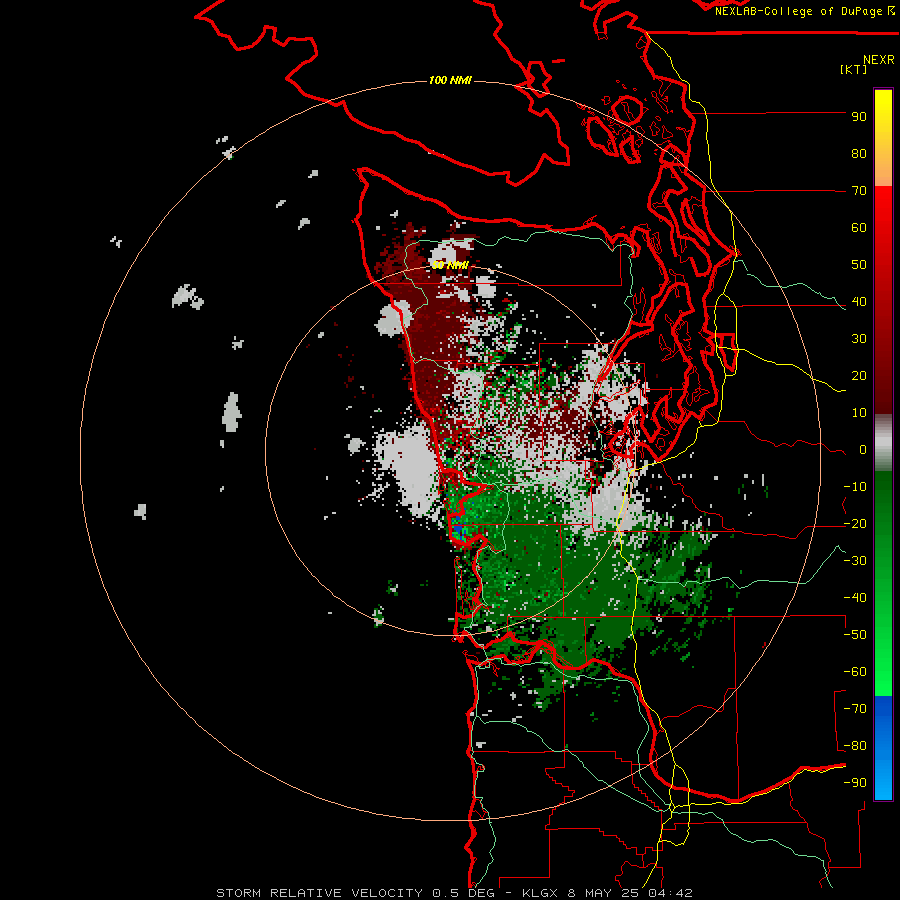Click the -80 scale label
This screenshot has width=900, height=900.
click(855, 746)
